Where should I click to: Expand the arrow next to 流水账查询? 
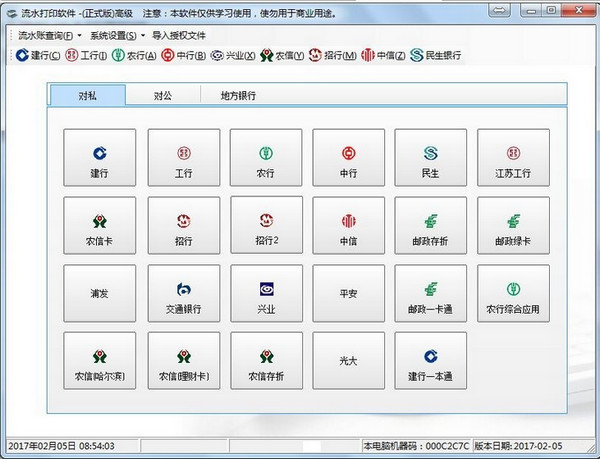79,36
